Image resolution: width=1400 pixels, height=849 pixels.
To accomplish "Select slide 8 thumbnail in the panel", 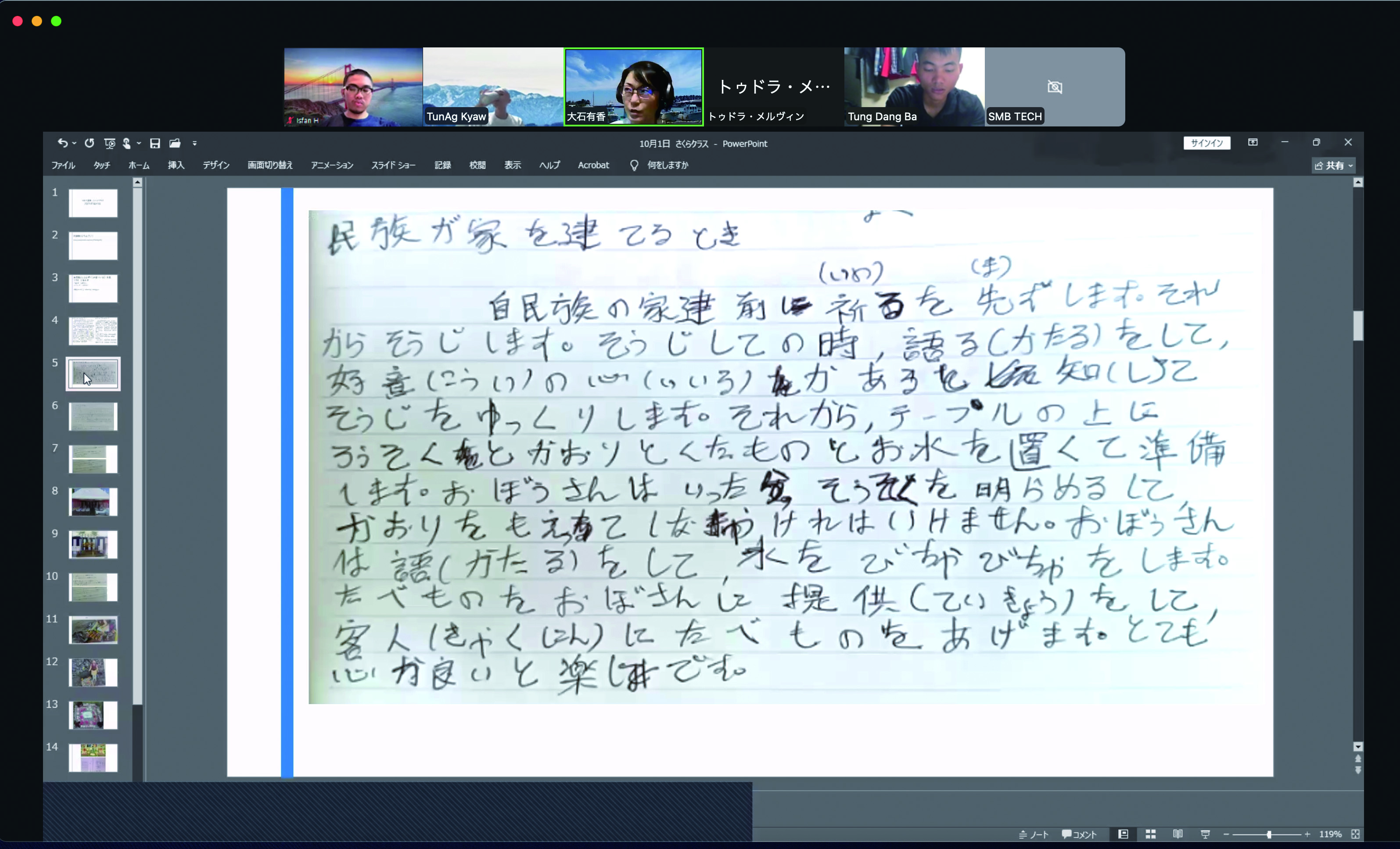I will pyautogui.click(x=93, y=502).
